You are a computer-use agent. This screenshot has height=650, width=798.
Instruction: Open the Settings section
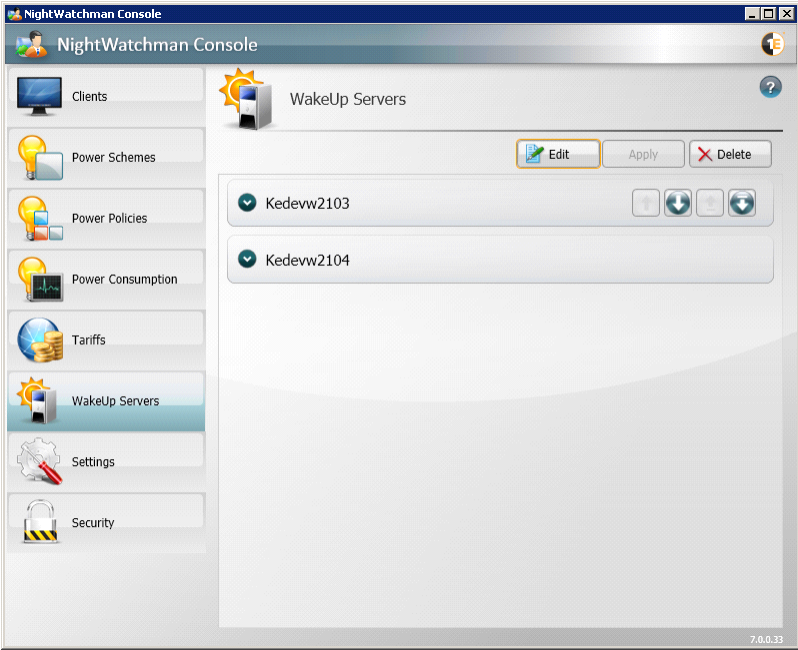coord(105,462)
